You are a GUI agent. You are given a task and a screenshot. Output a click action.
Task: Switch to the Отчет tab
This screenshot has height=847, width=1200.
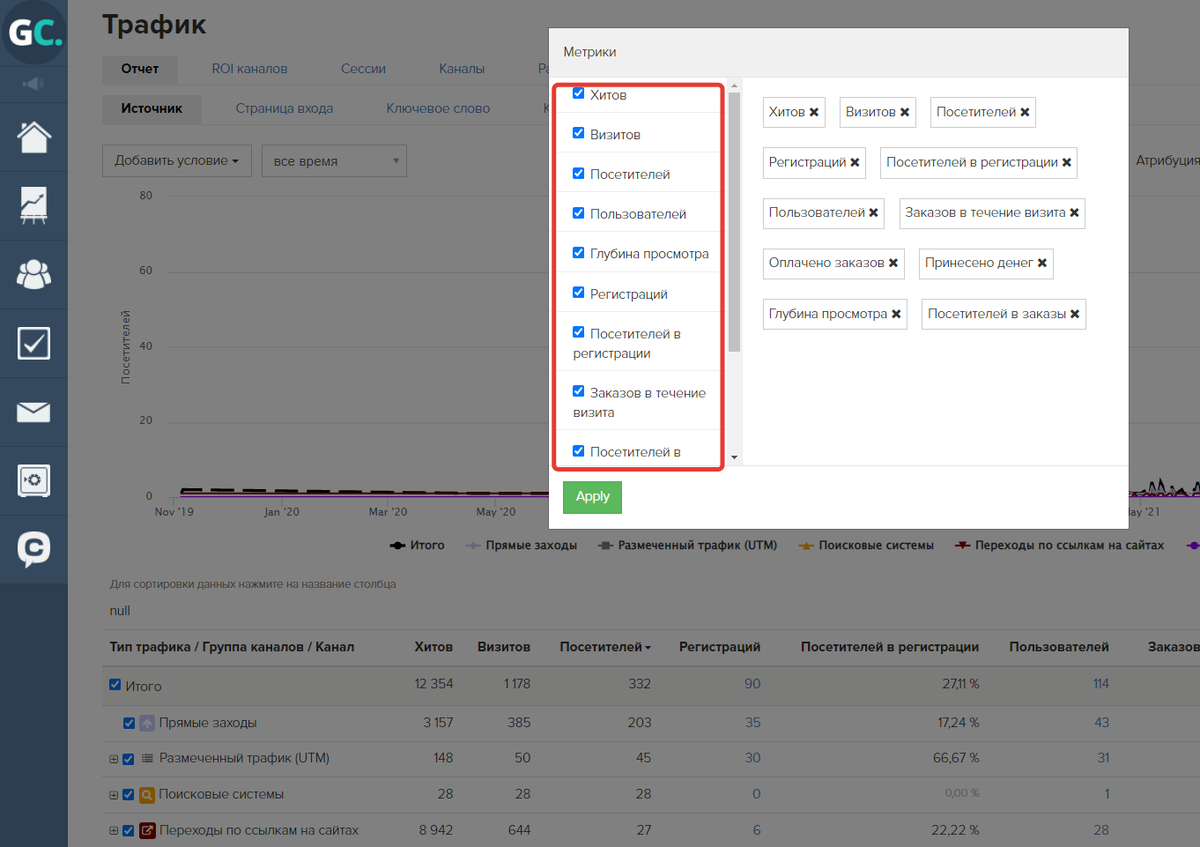[x=140, y=69]
